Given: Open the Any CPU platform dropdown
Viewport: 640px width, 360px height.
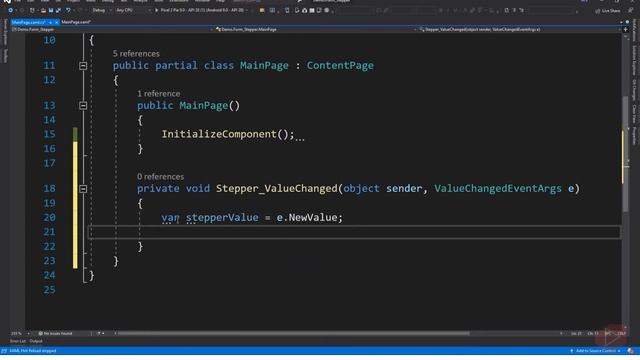Looking at the screenshot, I should 133,10.
